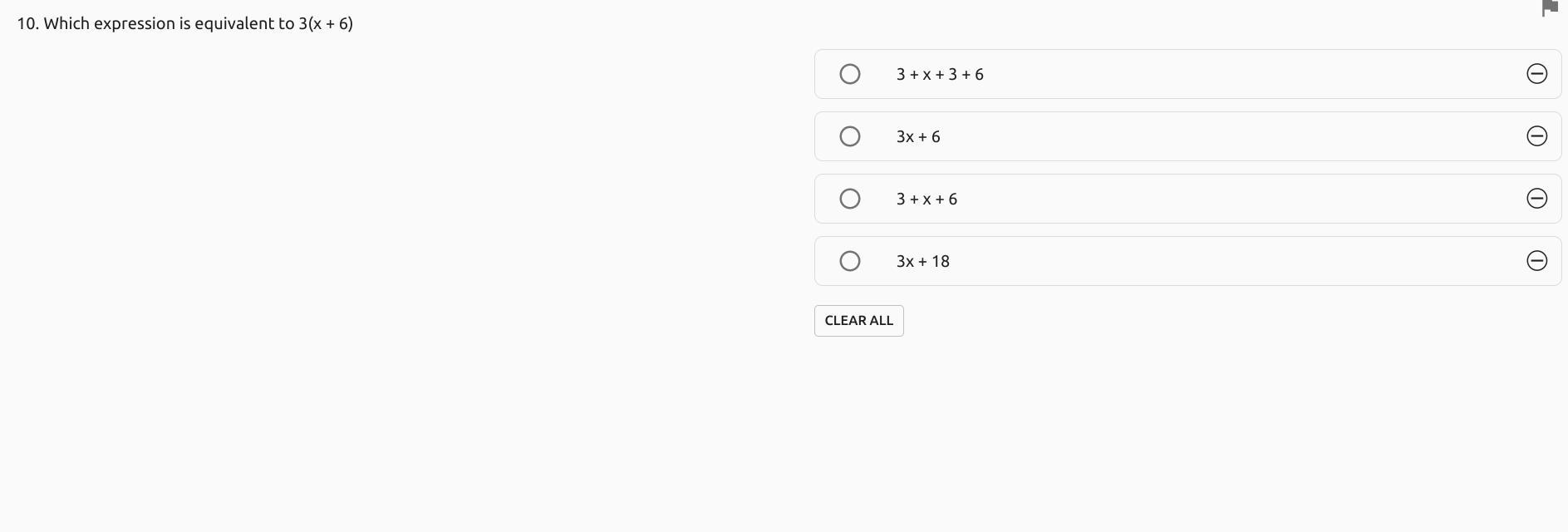
Task: Click the answer text "3 + x + 3 + 6"
Action: tap(940, 74)
